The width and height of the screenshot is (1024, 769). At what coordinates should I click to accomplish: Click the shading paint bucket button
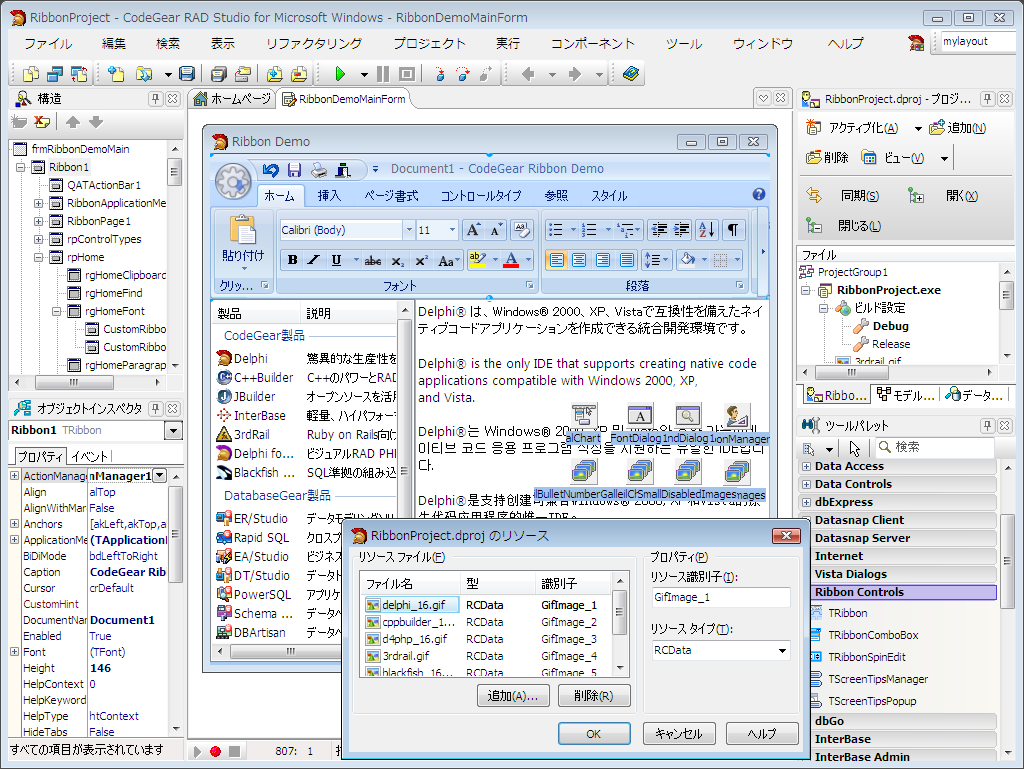688,260
